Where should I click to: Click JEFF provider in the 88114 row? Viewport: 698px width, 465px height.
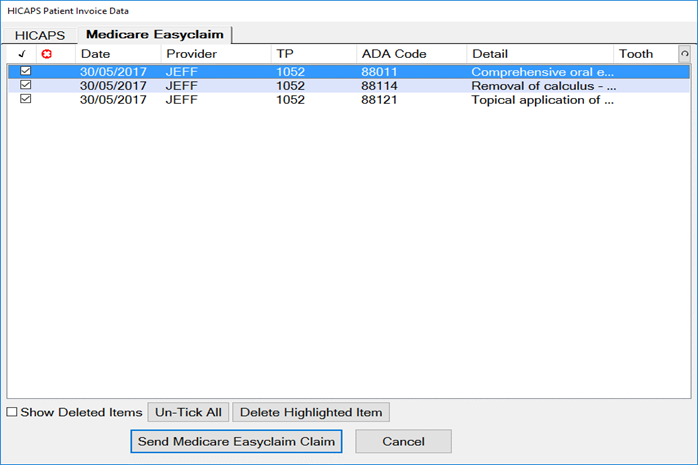click(182, 85)
